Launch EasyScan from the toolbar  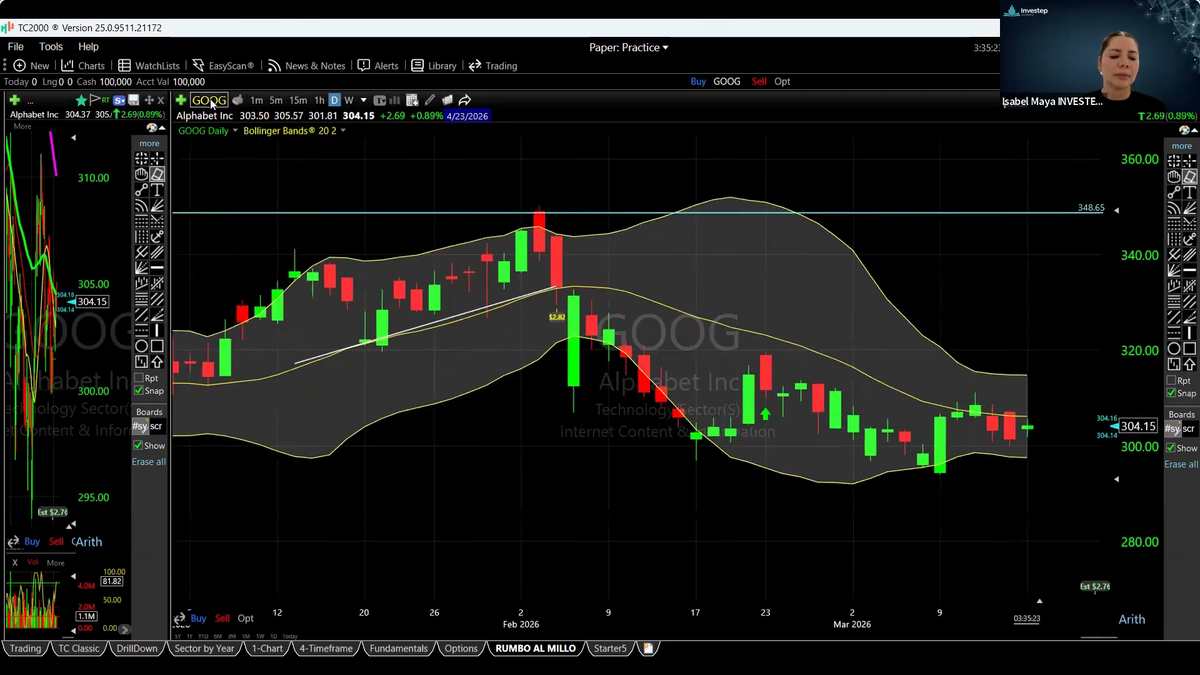coord(223,66)
